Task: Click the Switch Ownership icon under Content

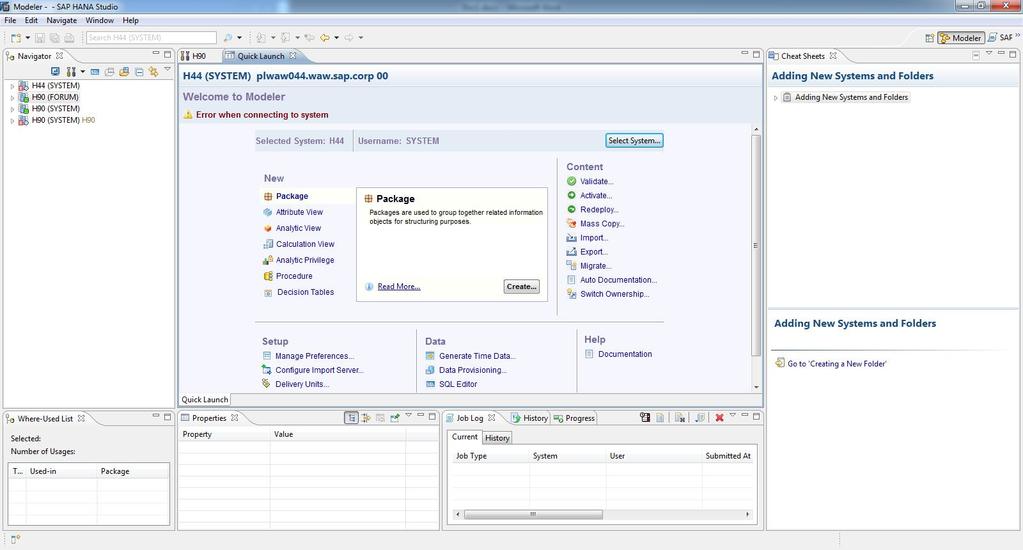Action: (x=572, y=294)
